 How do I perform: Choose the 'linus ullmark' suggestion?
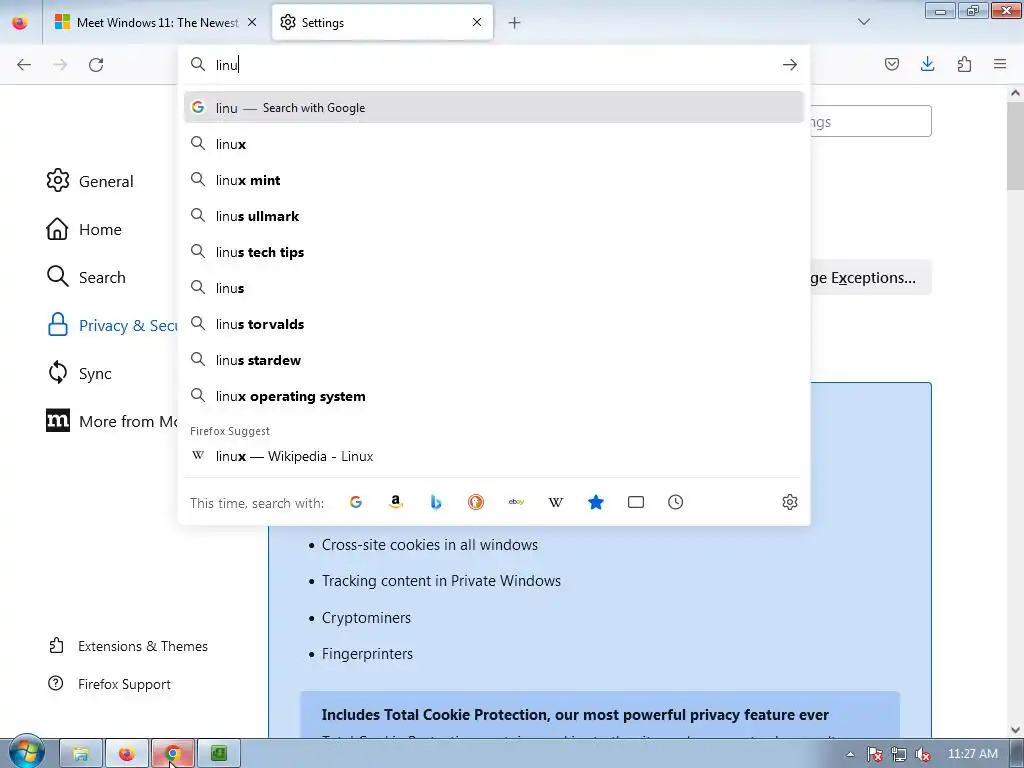pos(494,216)
